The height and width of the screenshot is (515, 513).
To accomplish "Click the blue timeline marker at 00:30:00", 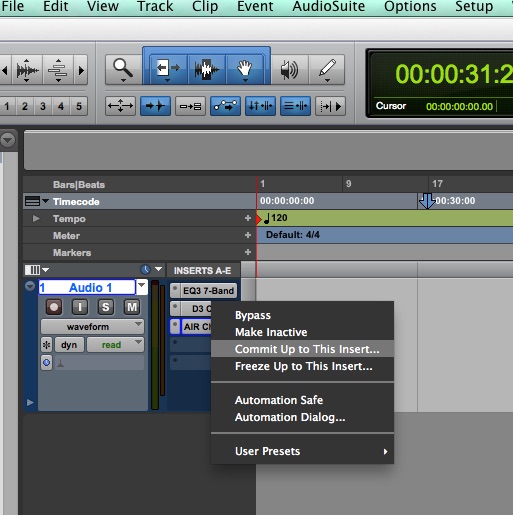I will (x=427, y=201).
